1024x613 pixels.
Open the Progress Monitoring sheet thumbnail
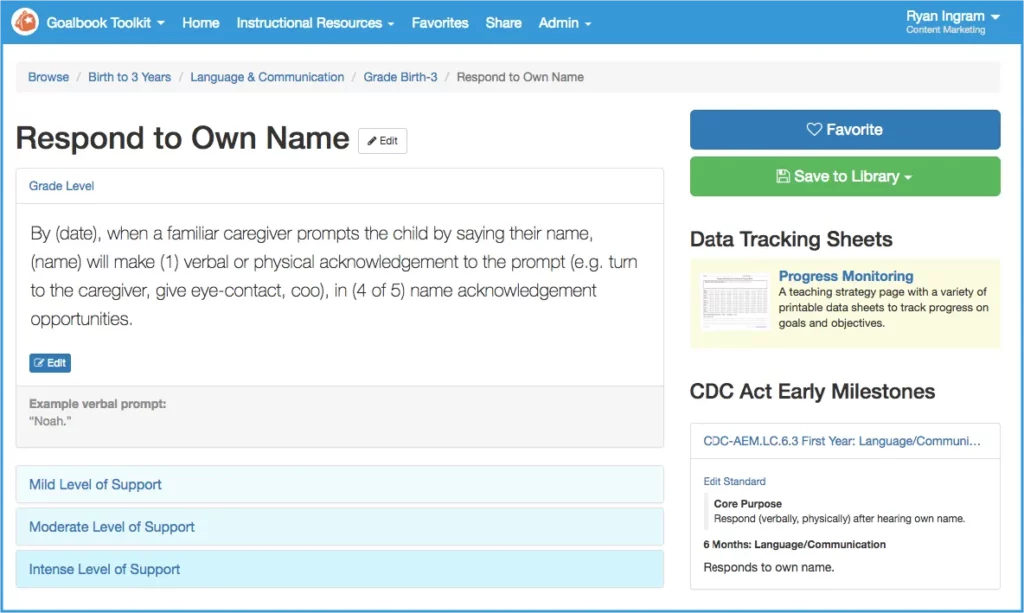[734, 303]
